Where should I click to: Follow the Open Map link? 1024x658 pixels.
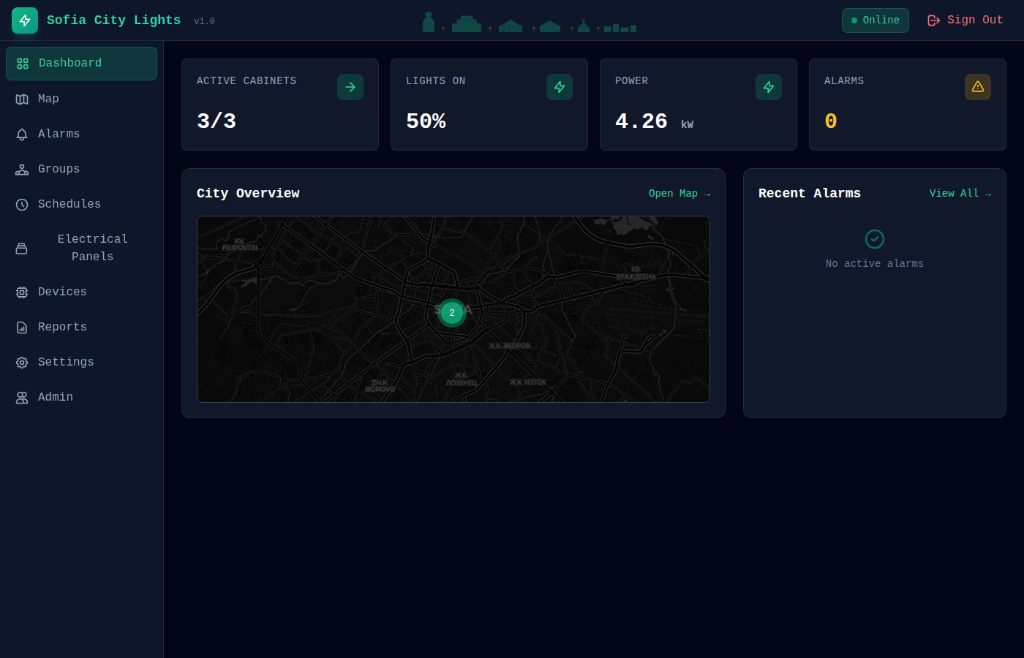click(x=680, y=193)
